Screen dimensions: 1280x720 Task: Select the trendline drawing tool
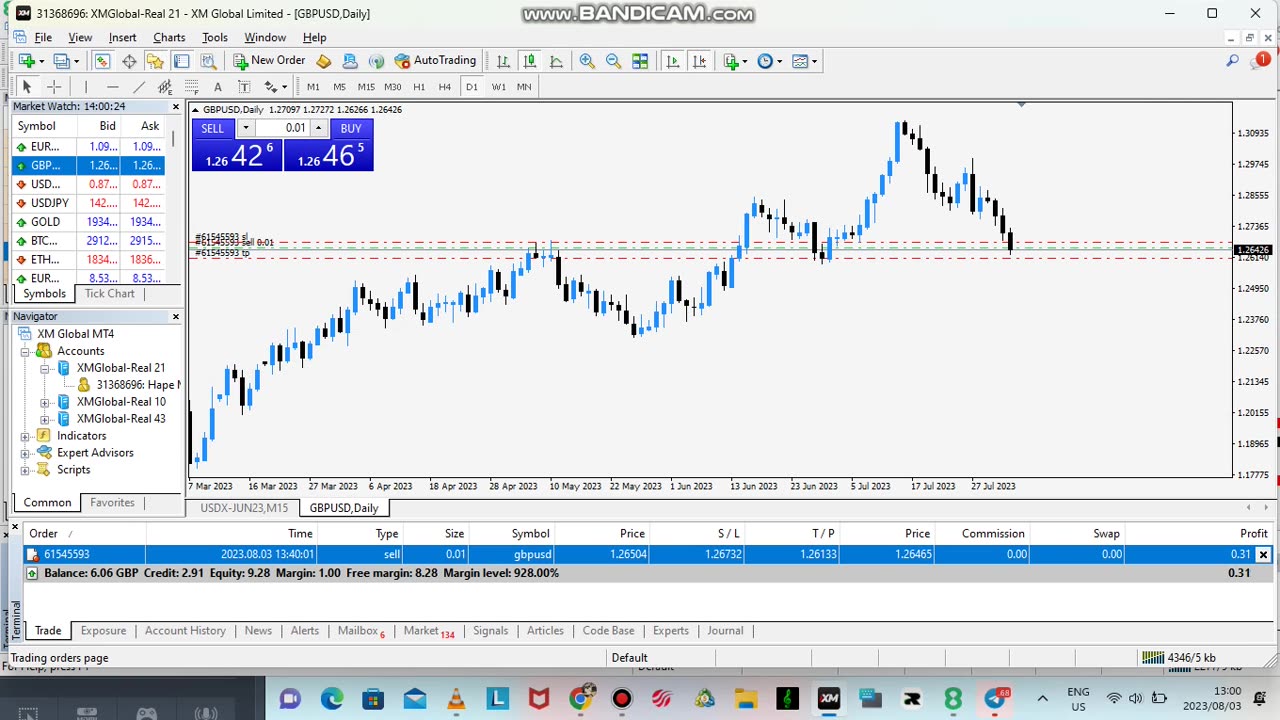click(x=139, y=87)
